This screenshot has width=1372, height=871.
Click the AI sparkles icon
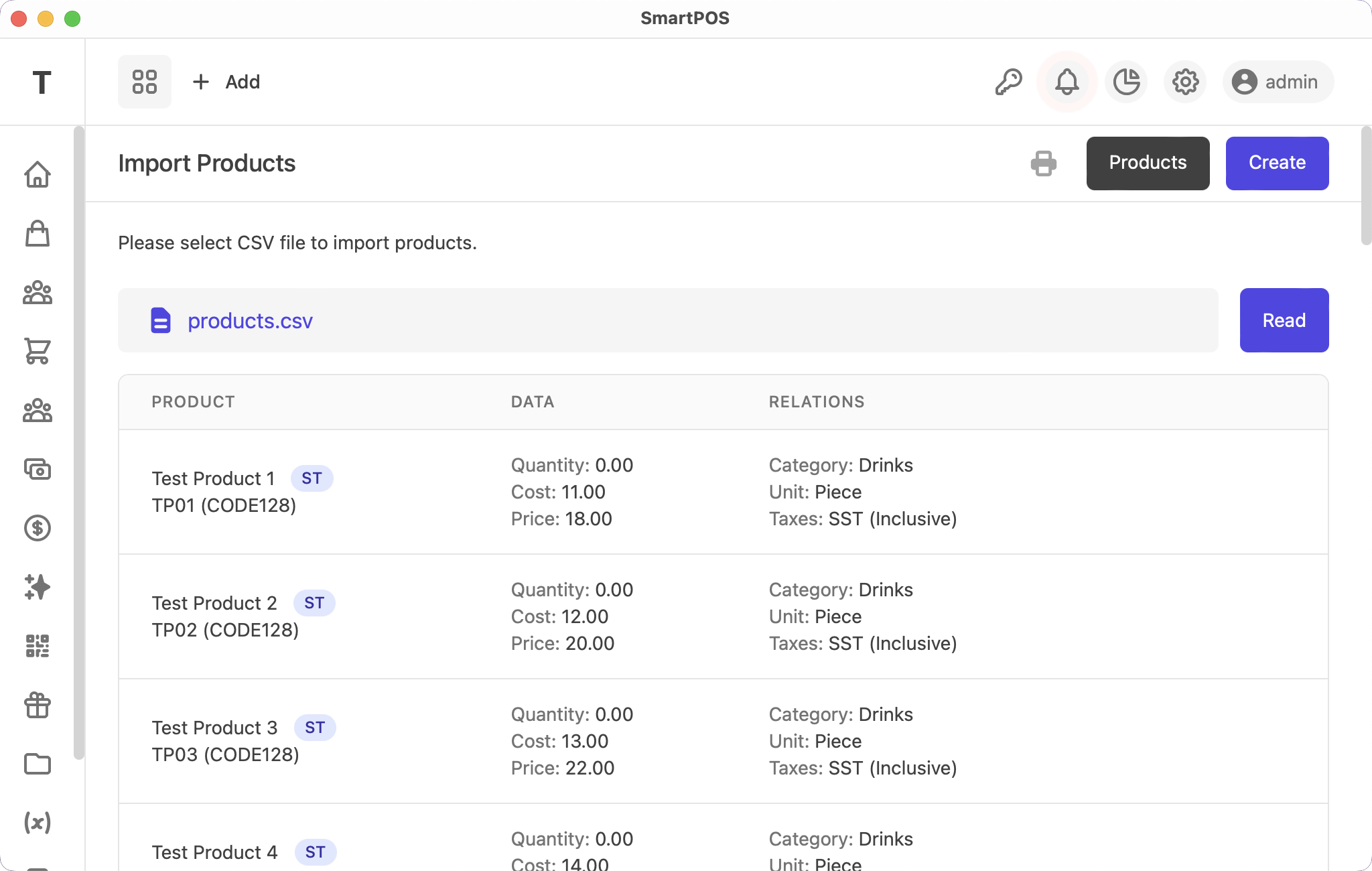38,587
